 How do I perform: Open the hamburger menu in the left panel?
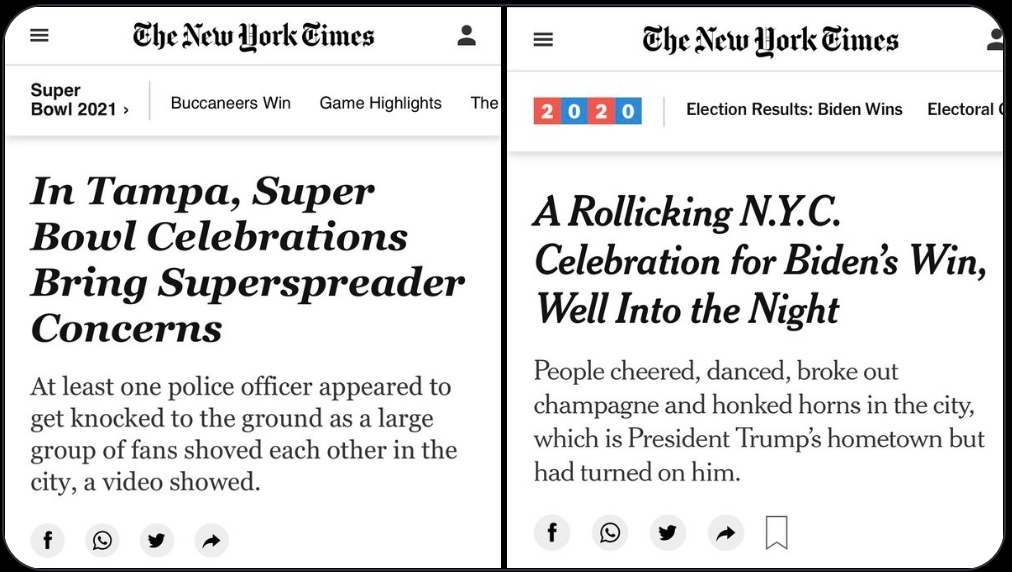(39, 35)
